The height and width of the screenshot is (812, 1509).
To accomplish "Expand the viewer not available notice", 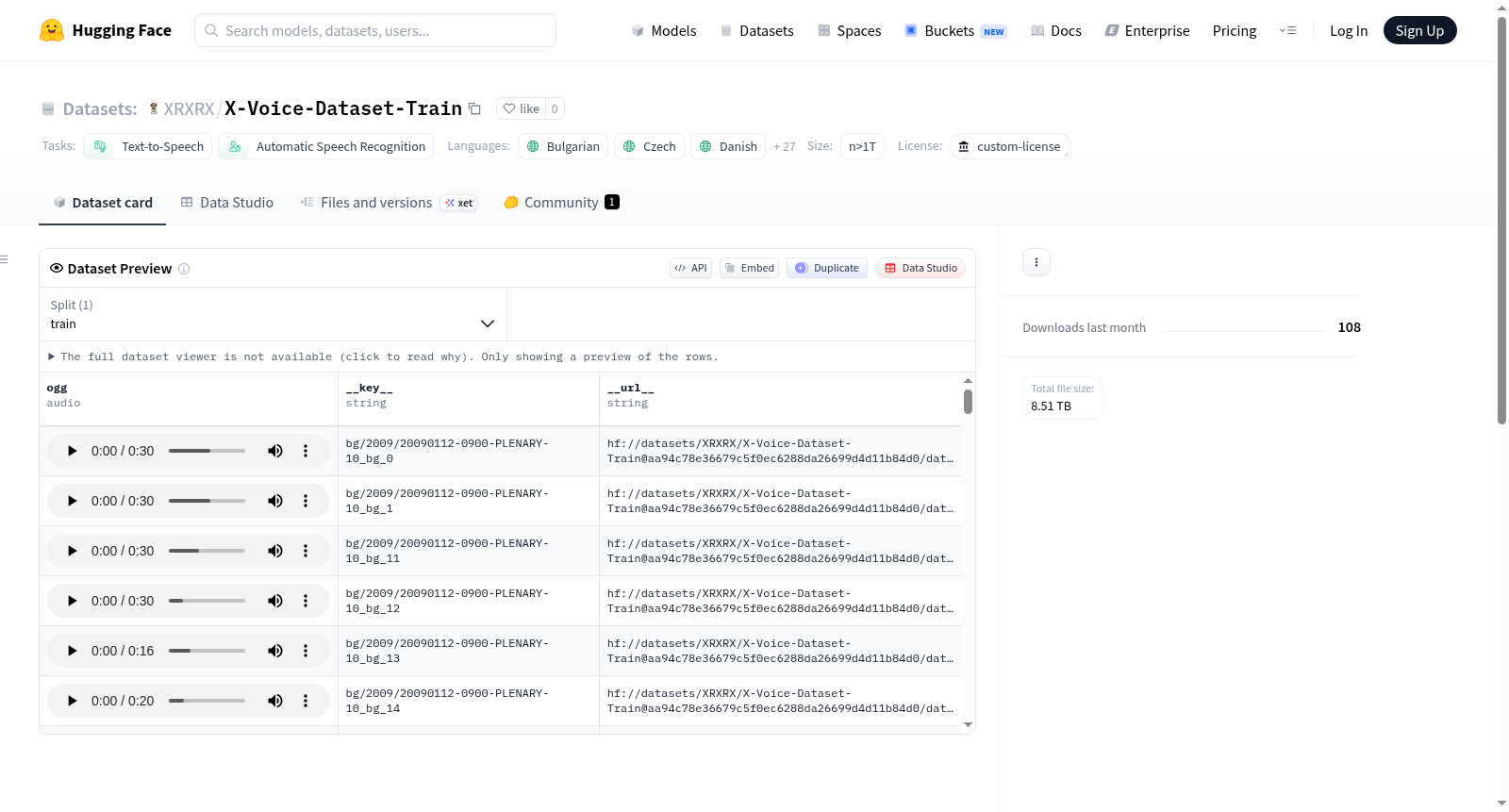I will (384, 356).
